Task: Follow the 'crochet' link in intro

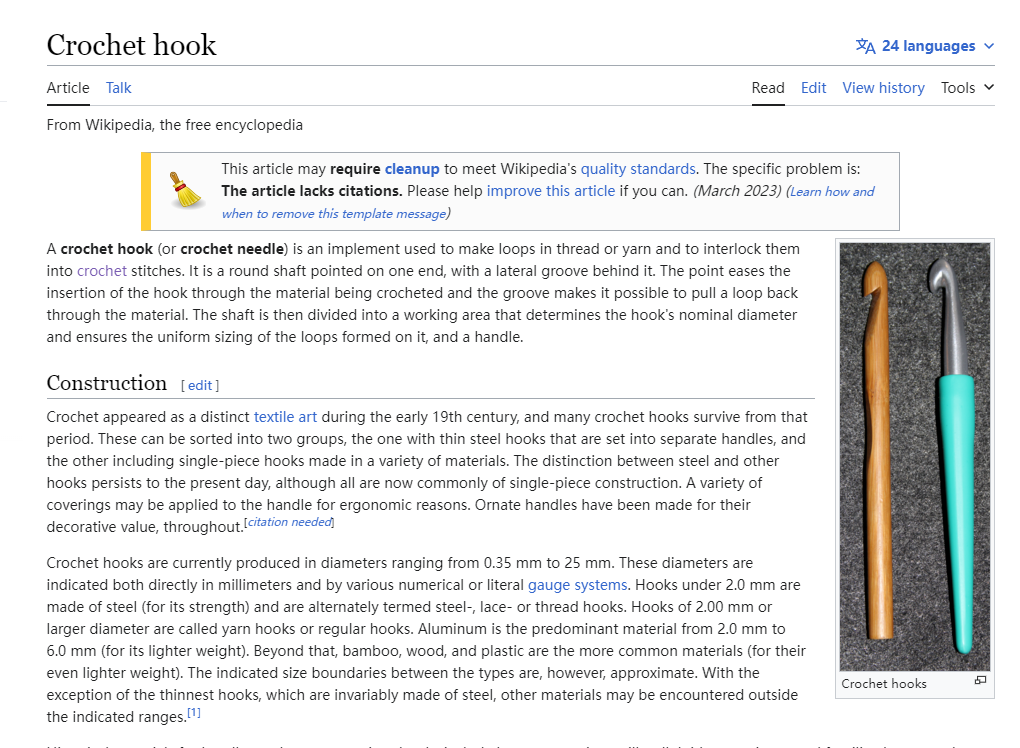Action: [102, 270]
